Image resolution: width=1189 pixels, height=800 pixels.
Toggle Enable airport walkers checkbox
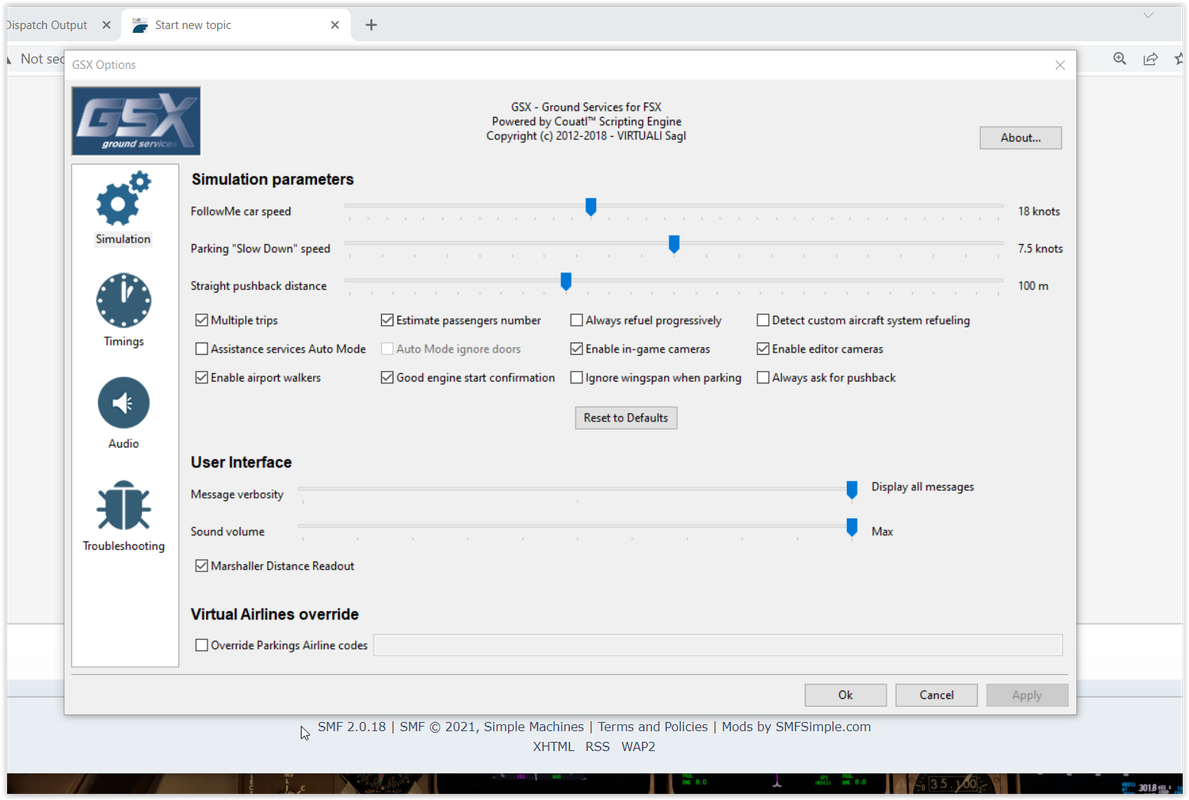202,378
